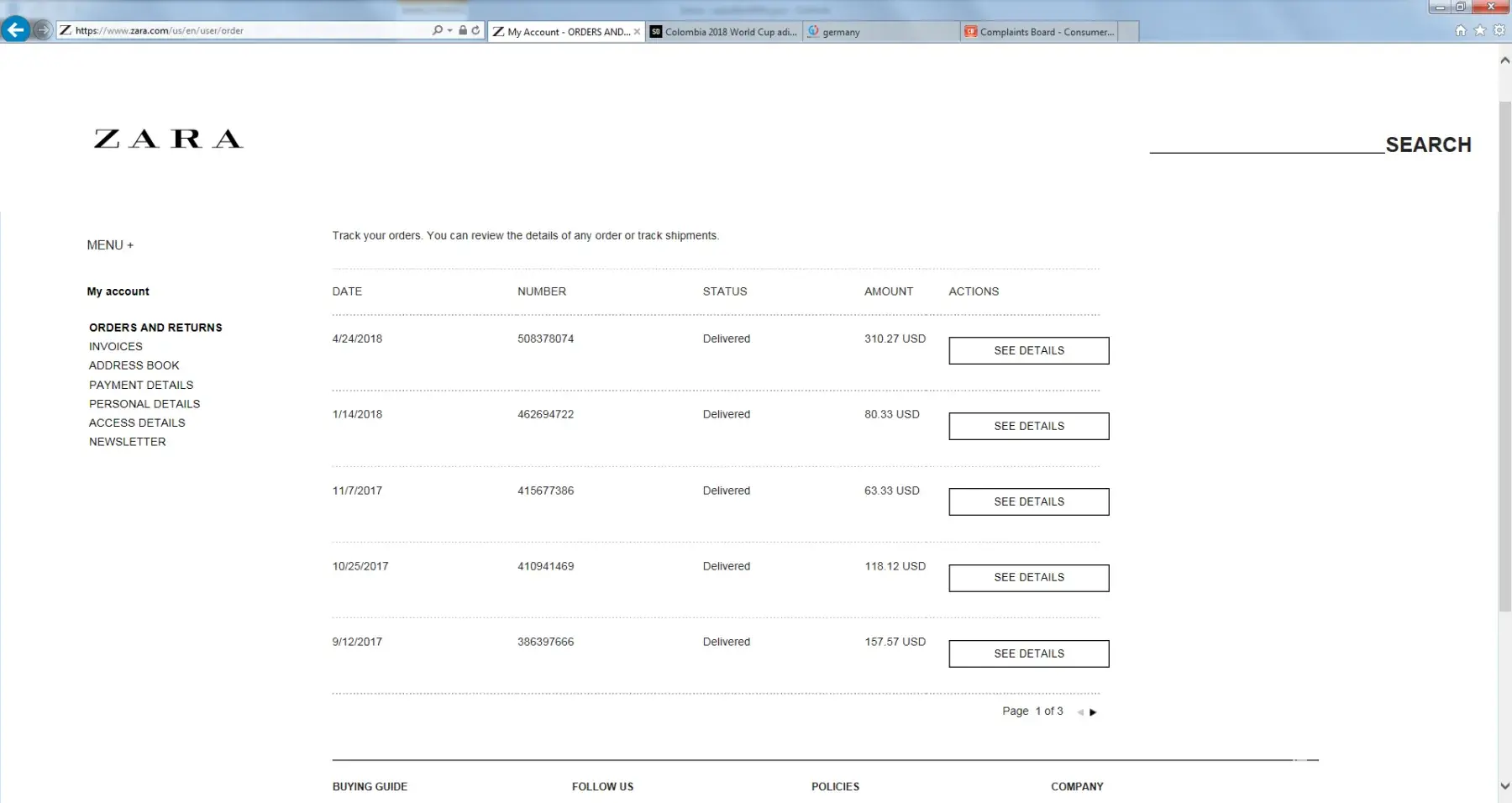Screen dimensions: 1512x803
Task: Open the browser tools gear icon
Action: (x=1499, y=30)
